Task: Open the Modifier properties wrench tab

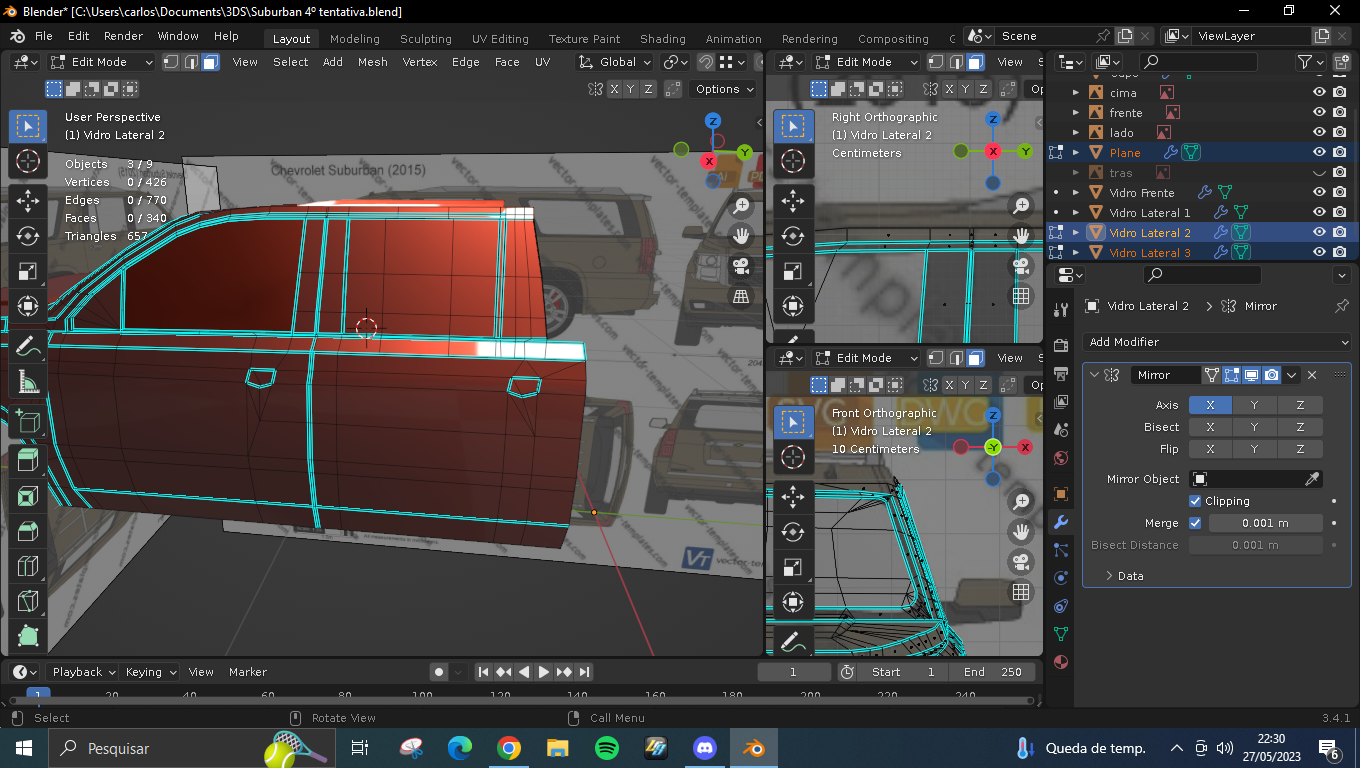Action: coord(1061,522)
